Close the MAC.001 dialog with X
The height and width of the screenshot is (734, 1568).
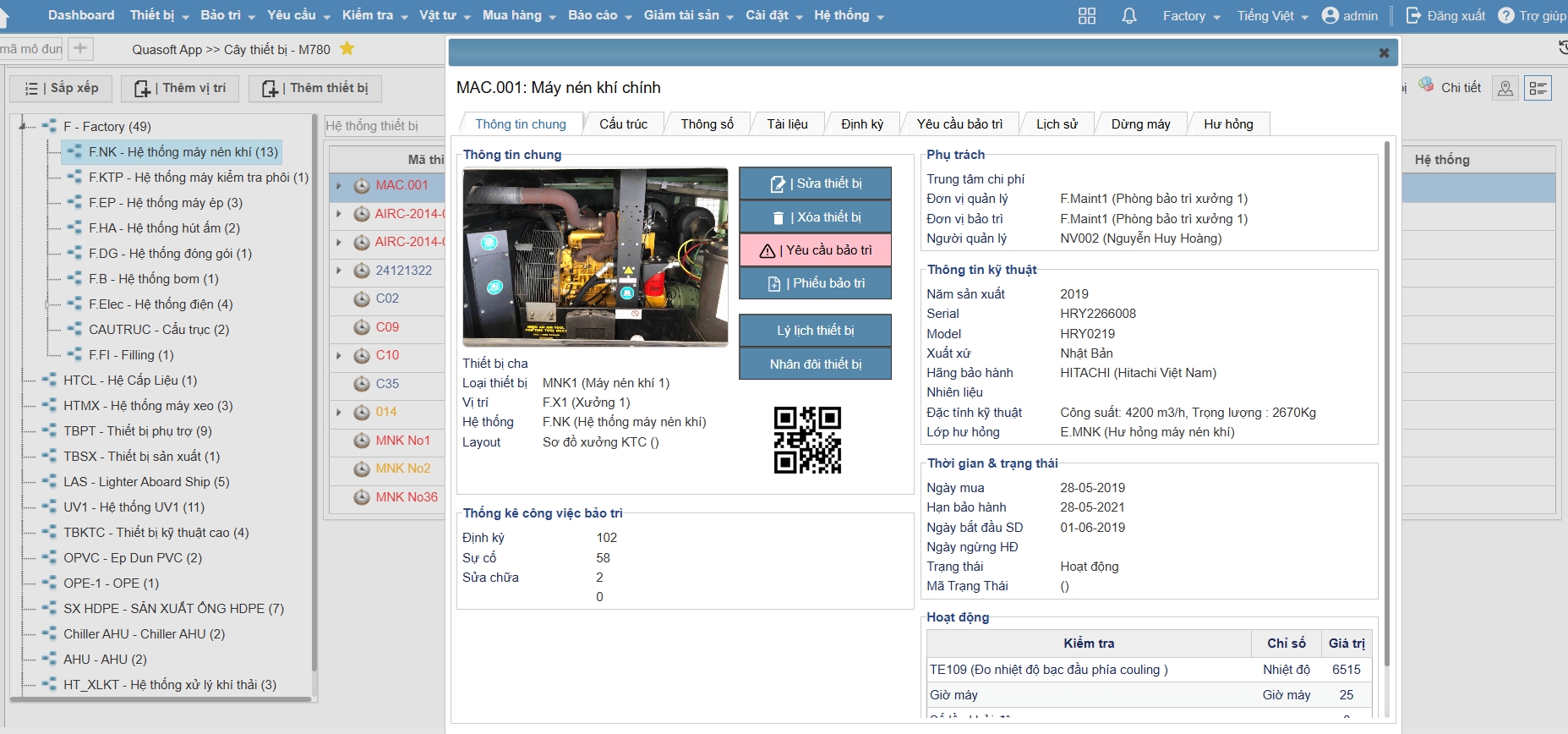(1384, 52)
